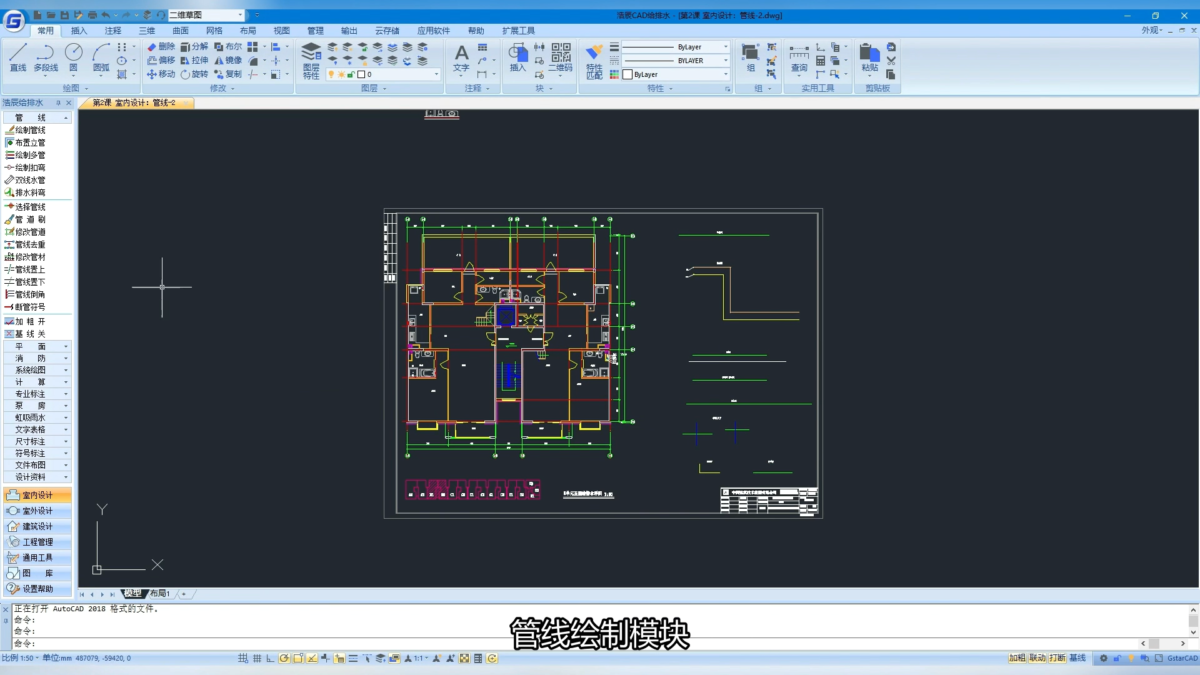Toggle the 加粗 status bar button
The image size is (1200, 675).
coord(1017,658)
